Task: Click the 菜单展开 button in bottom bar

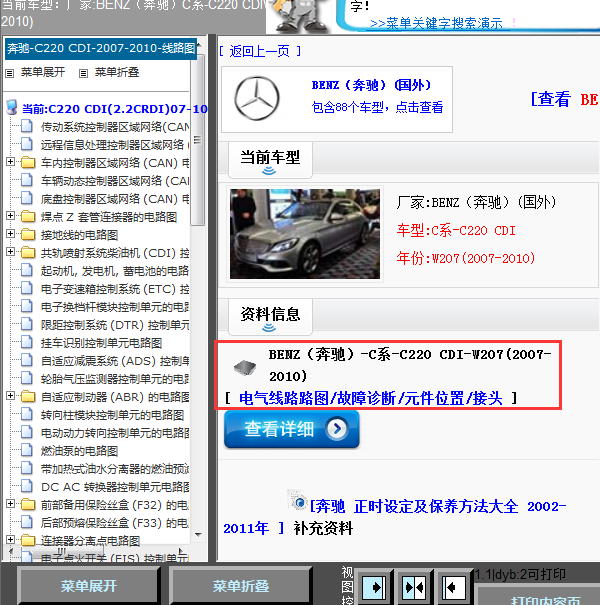Action: pyautogui.click(x=88, y=586)
